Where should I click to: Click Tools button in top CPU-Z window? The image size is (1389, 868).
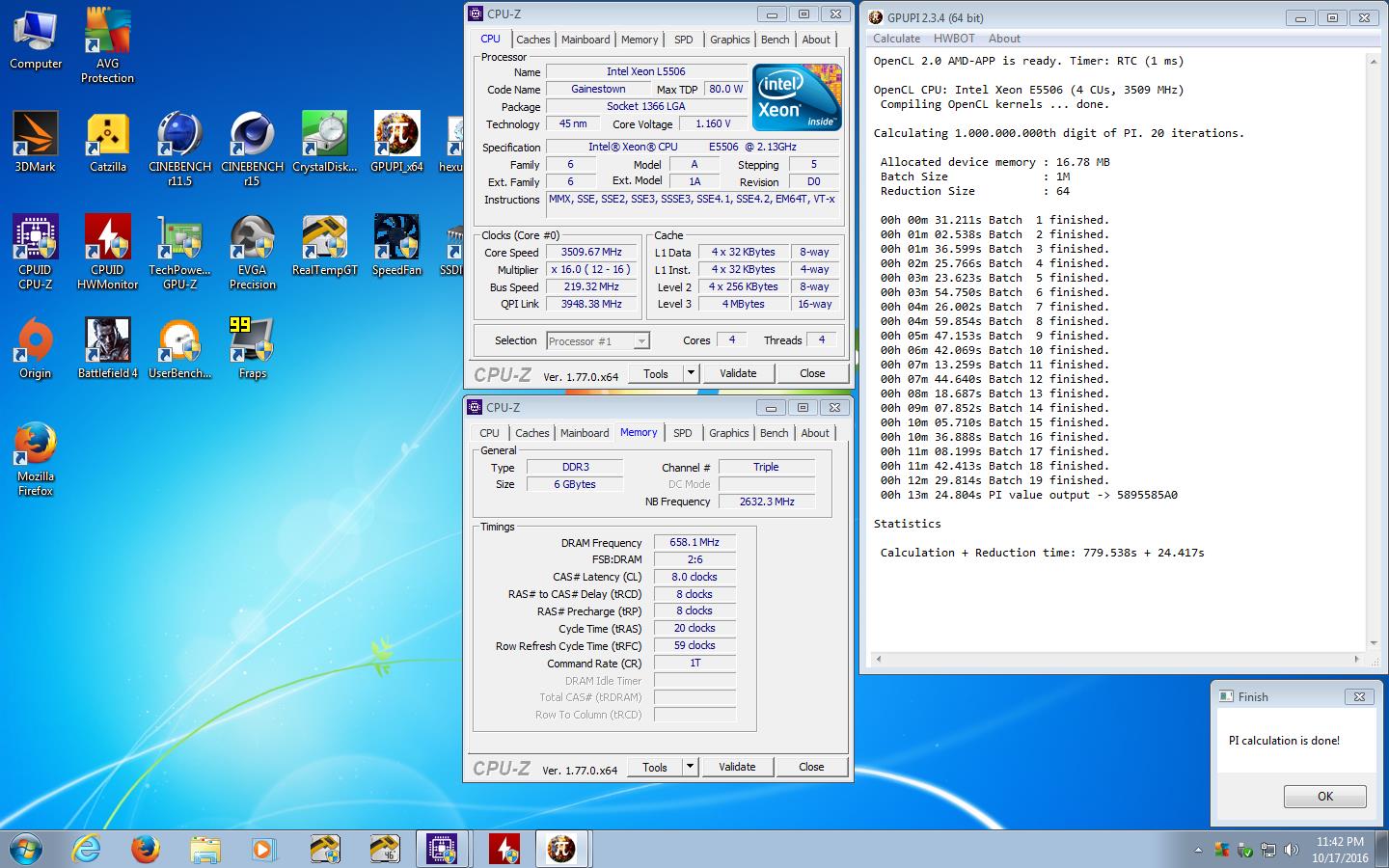click(x=656, y=373)
